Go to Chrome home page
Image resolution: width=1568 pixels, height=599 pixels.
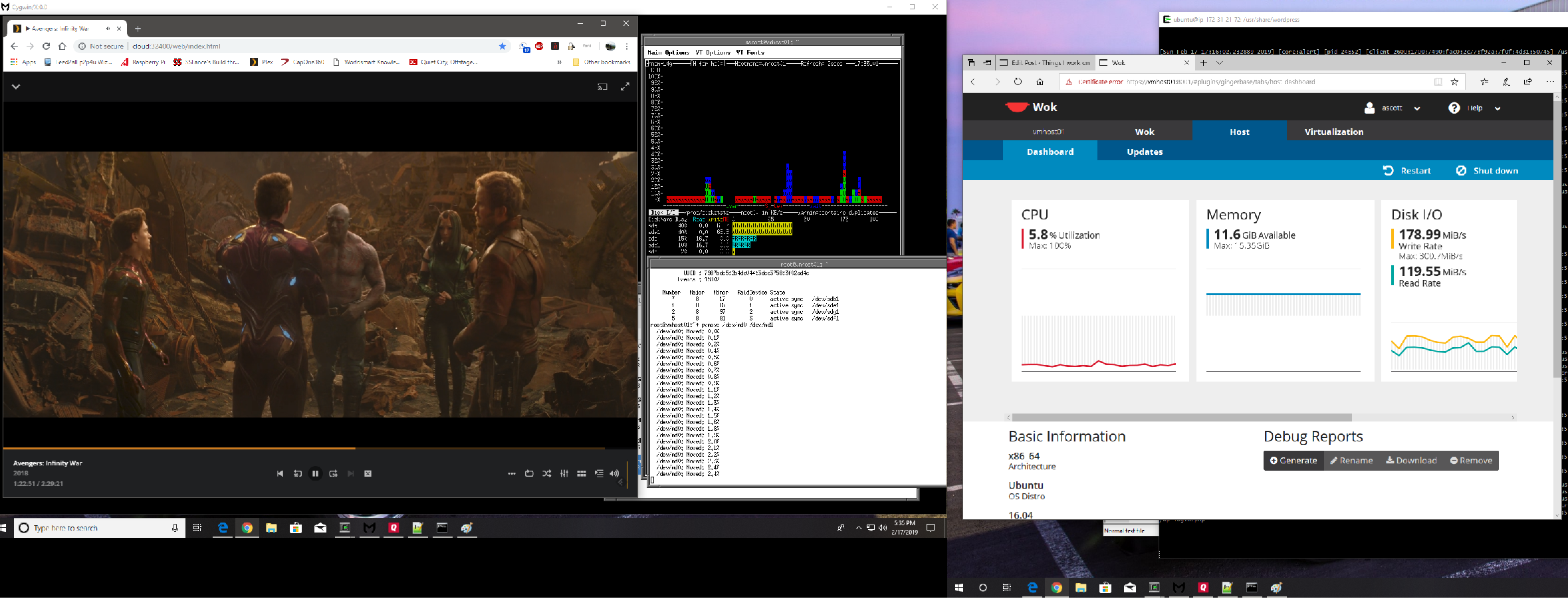click(62, 46)
